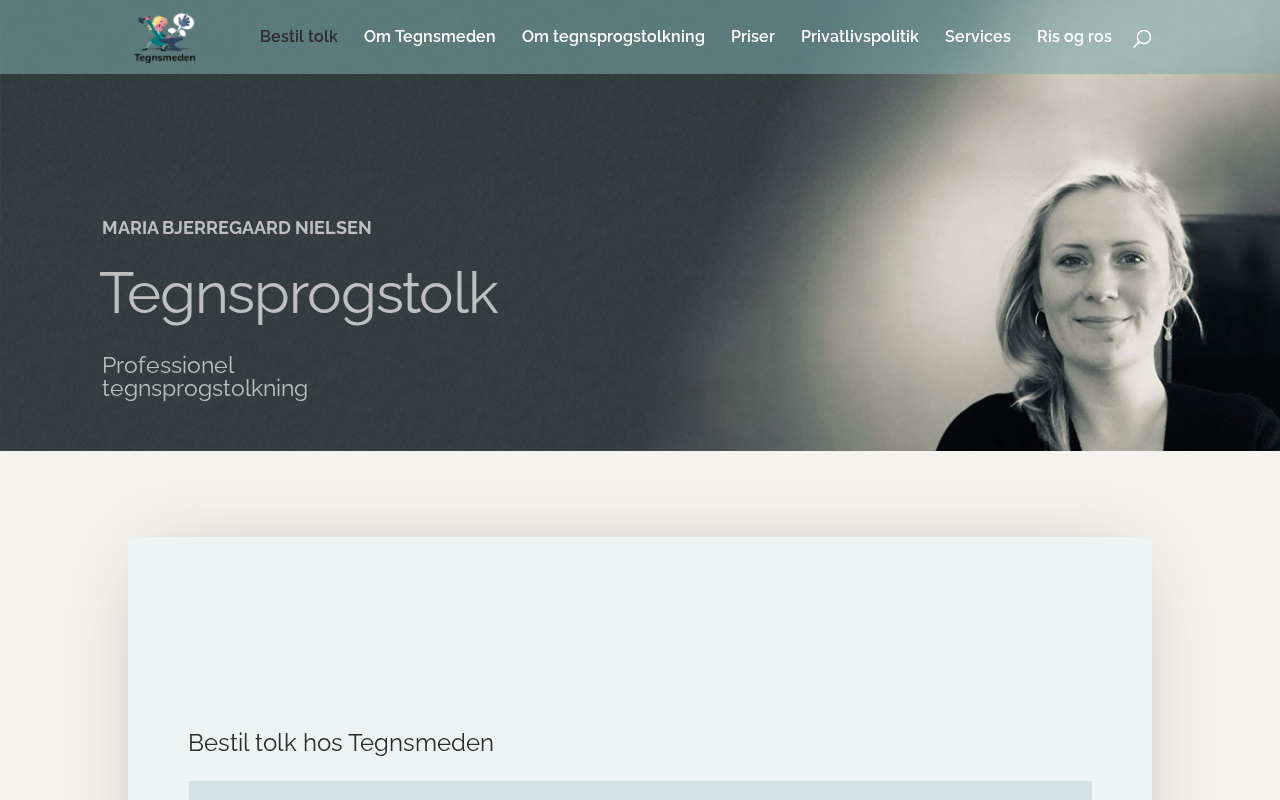This screenshot has width=1280, height=800.
Task: Open the Ris og ros page
Action: 1074,37
